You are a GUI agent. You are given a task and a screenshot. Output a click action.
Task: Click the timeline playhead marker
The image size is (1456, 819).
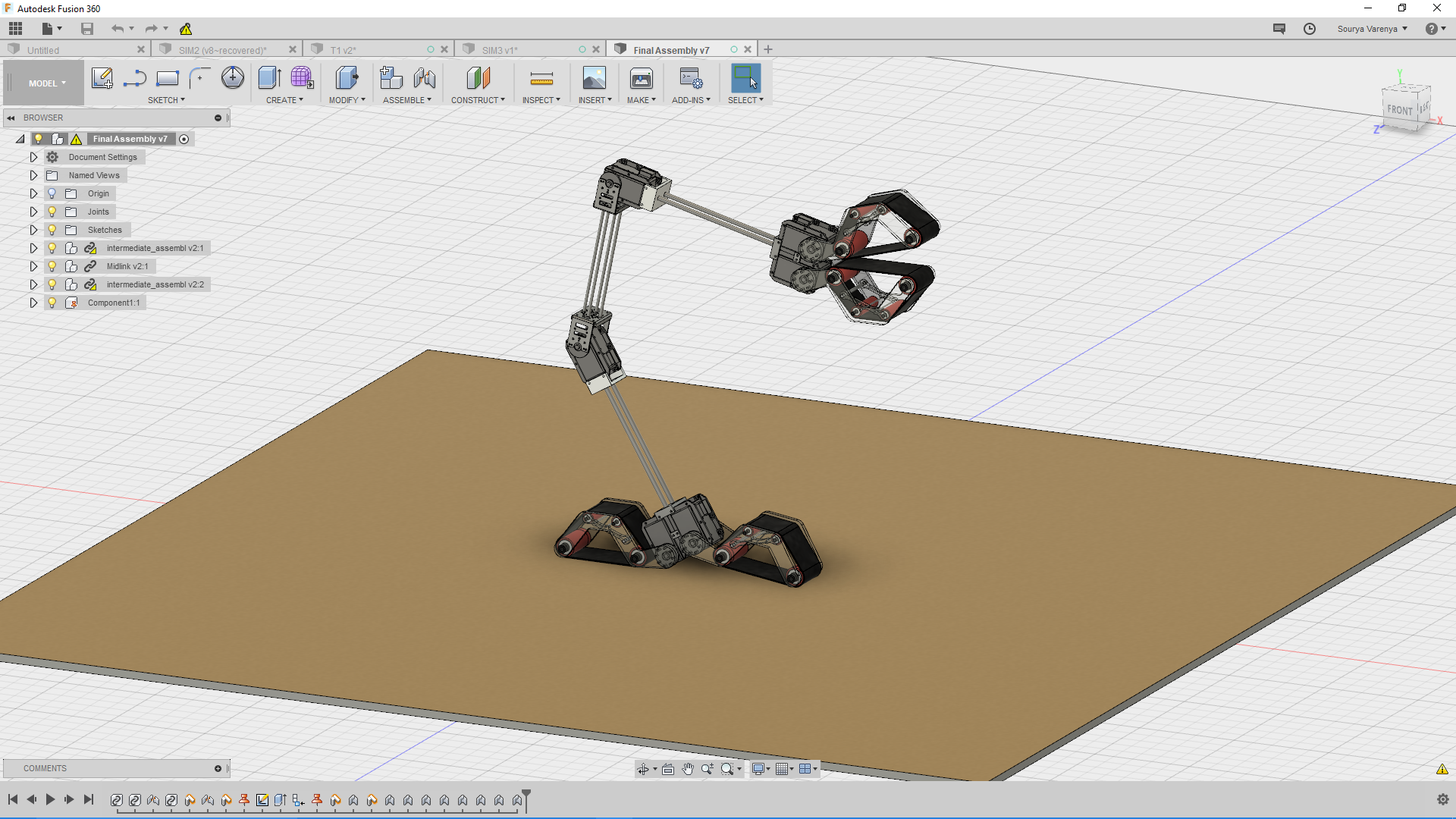(526, 799)
